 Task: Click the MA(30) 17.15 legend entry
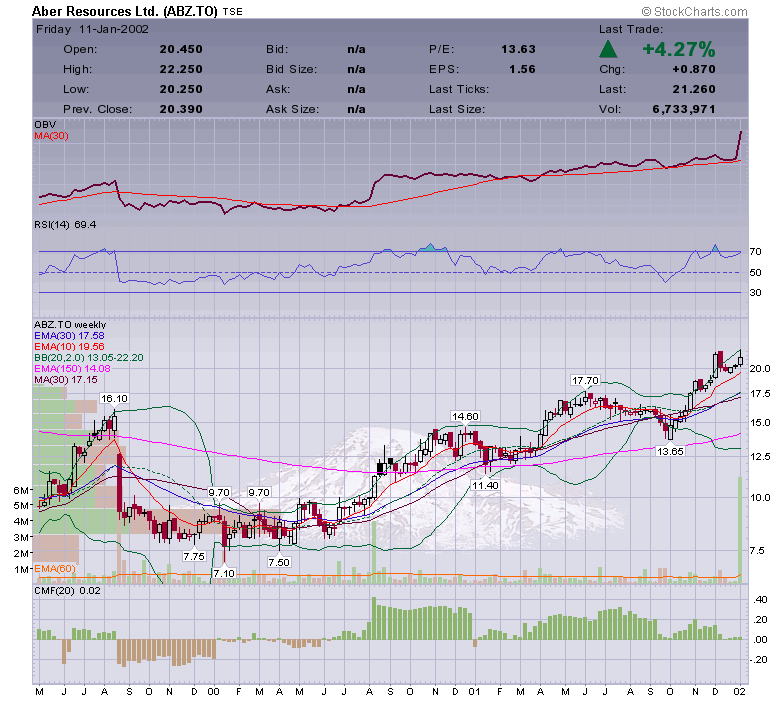[66, 380]
